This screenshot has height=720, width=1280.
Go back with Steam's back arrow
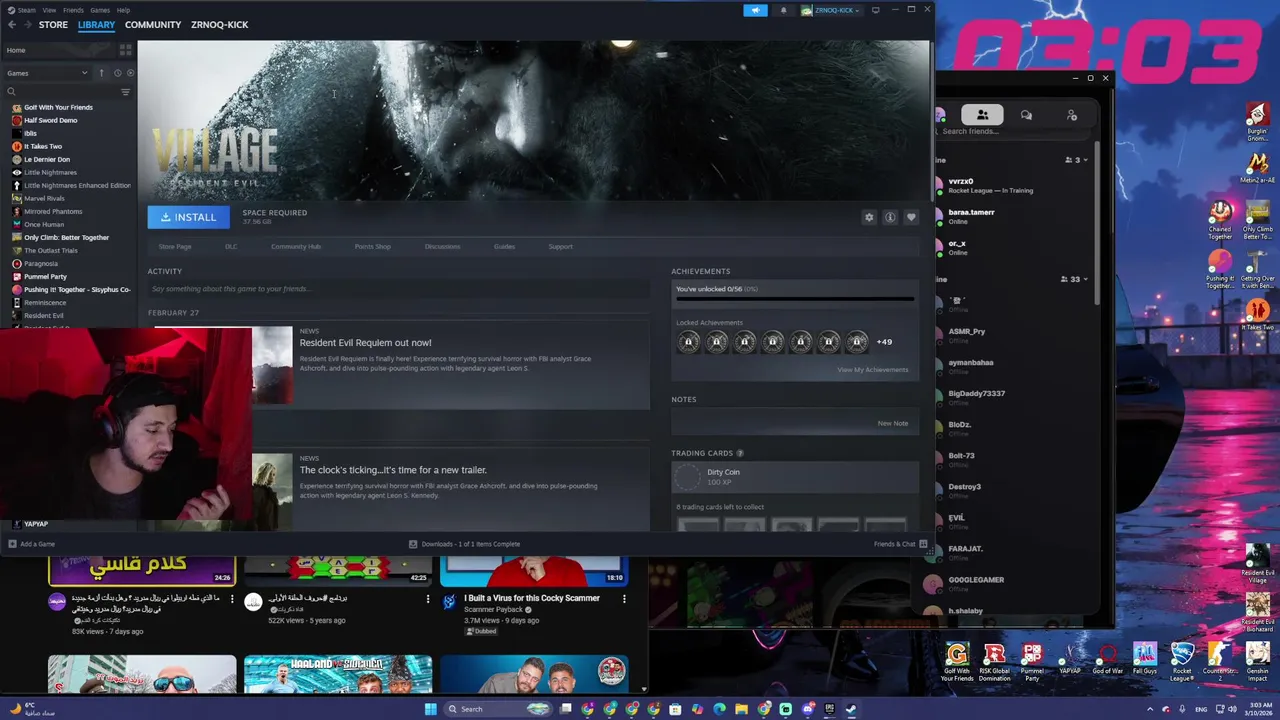pos(12,24)
